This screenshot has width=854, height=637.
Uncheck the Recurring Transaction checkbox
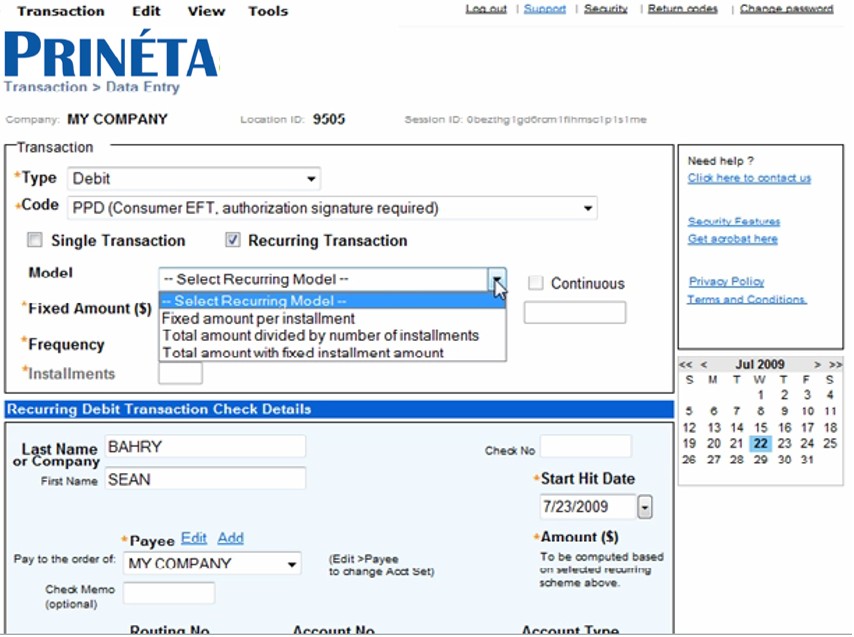(233, 240)
